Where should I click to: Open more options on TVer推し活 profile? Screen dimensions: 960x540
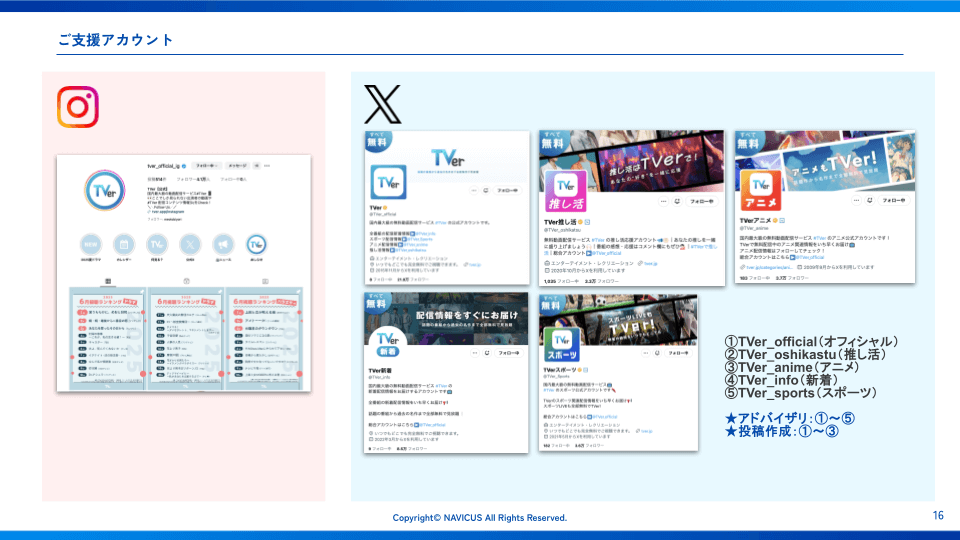(663, 201)
